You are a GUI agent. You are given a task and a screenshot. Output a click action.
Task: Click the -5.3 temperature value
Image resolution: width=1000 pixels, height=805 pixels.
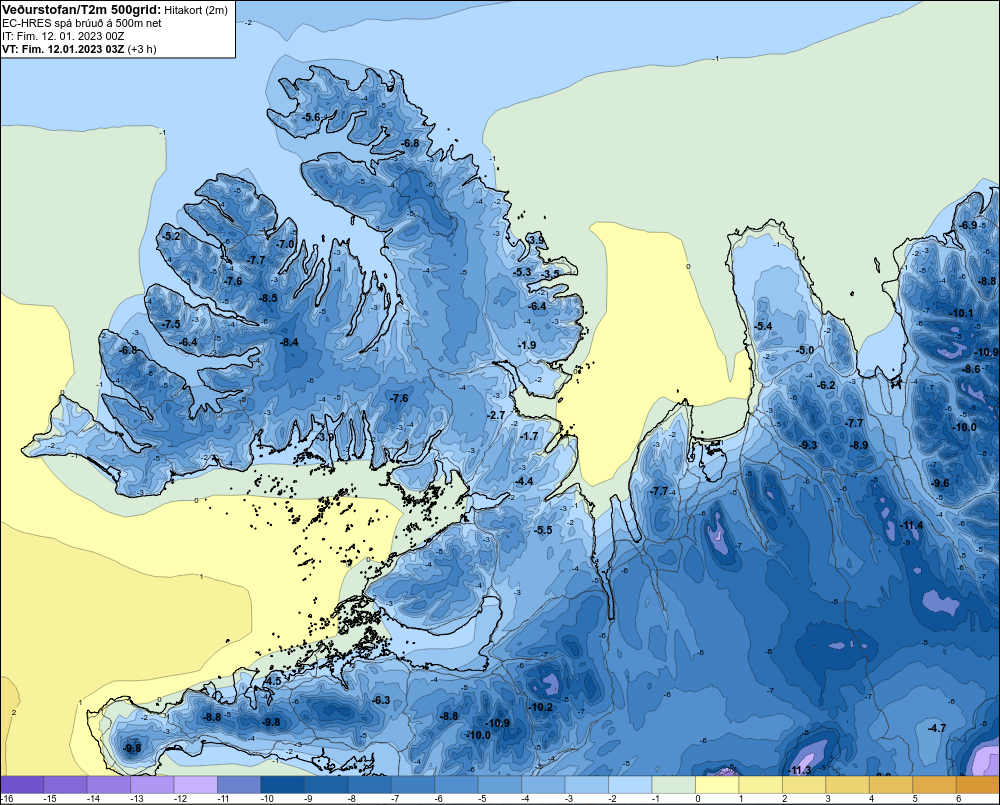522,272
